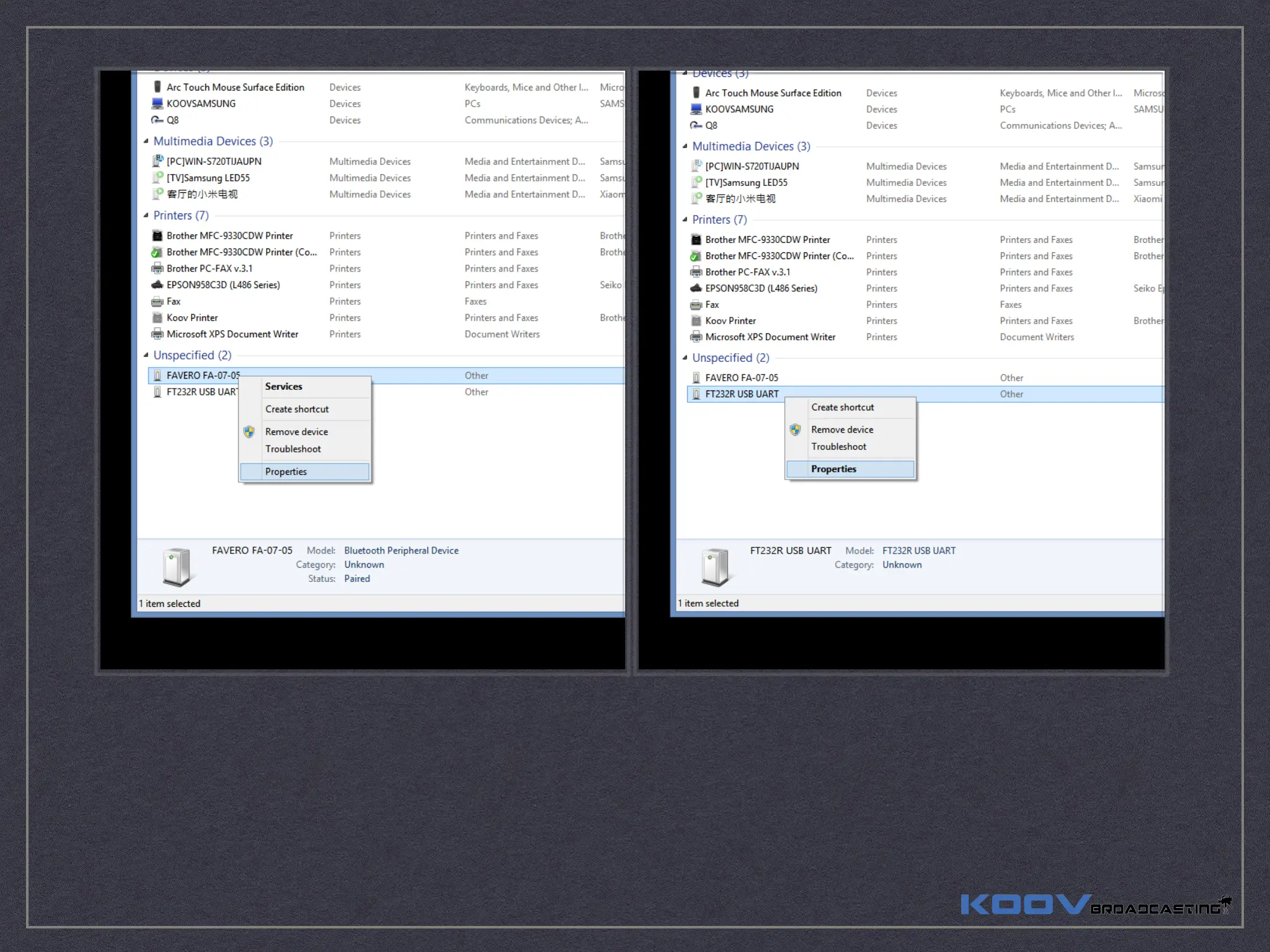Select Properties in the right context menu
The height and width of the screenshot is (952, 1270).
833,469
